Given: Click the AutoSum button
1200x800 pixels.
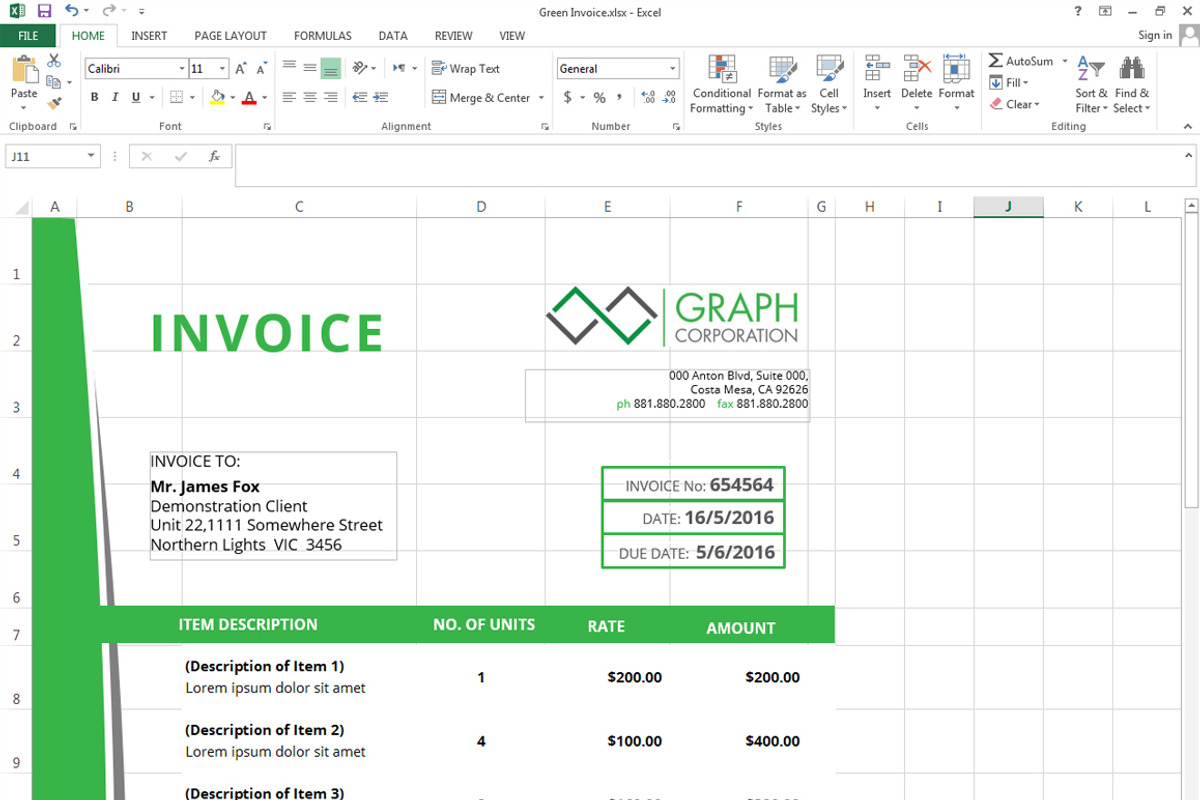Looking at the screenshot, I should [x=1020, y=61].
